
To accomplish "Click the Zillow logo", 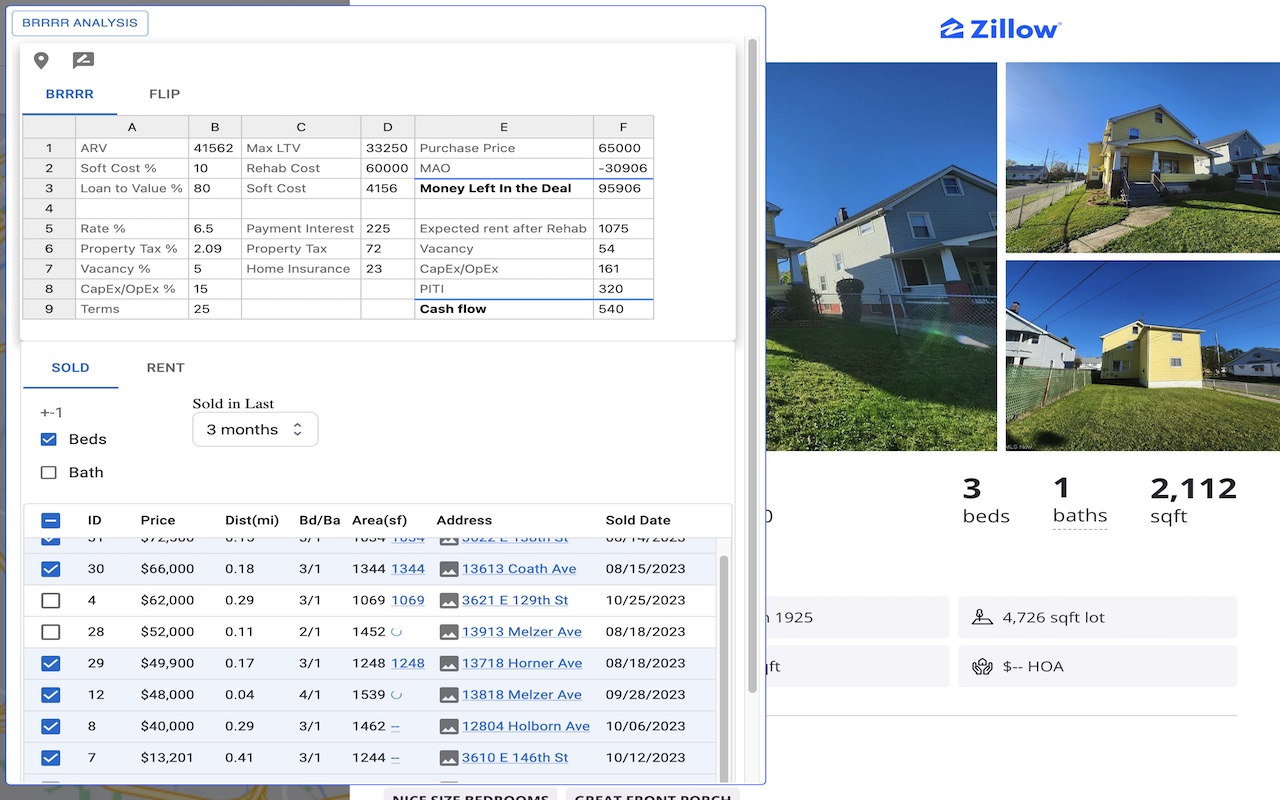I will coord(1000,28).
